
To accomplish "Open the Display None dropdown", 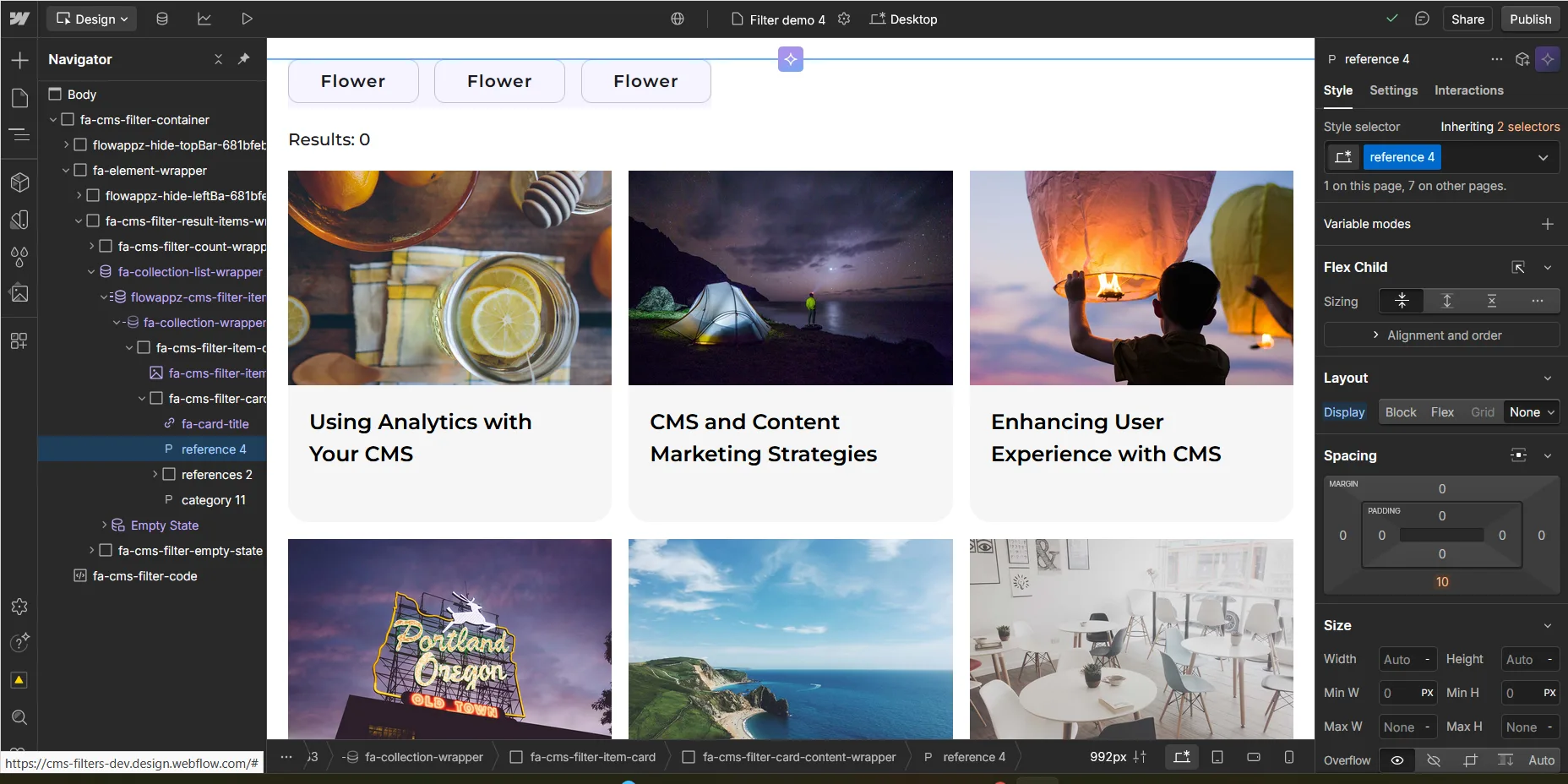I will pos(1532,412).
